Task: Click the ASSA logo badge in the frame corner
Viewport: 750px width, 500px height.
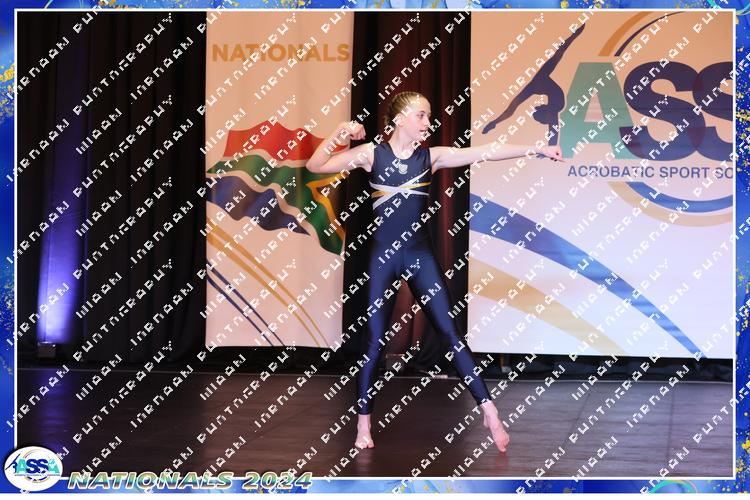Action: tap(33, 469)
